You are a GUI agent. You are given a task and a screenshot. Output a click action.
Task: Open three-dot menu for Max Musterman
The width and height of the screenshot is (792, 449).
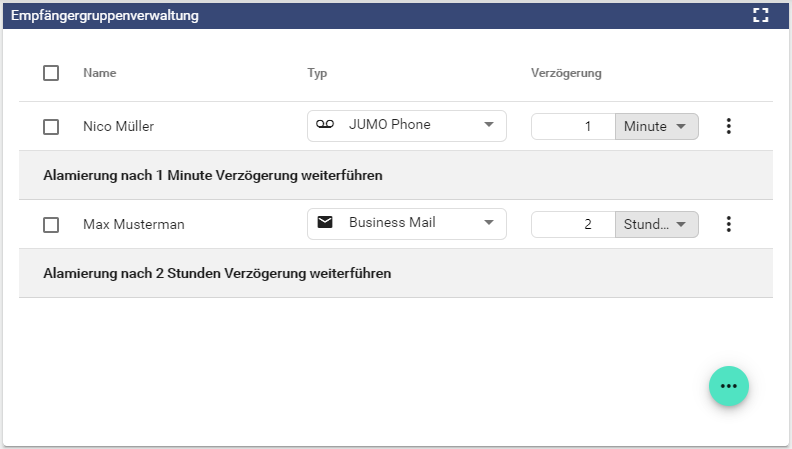[x=729, y=224]
